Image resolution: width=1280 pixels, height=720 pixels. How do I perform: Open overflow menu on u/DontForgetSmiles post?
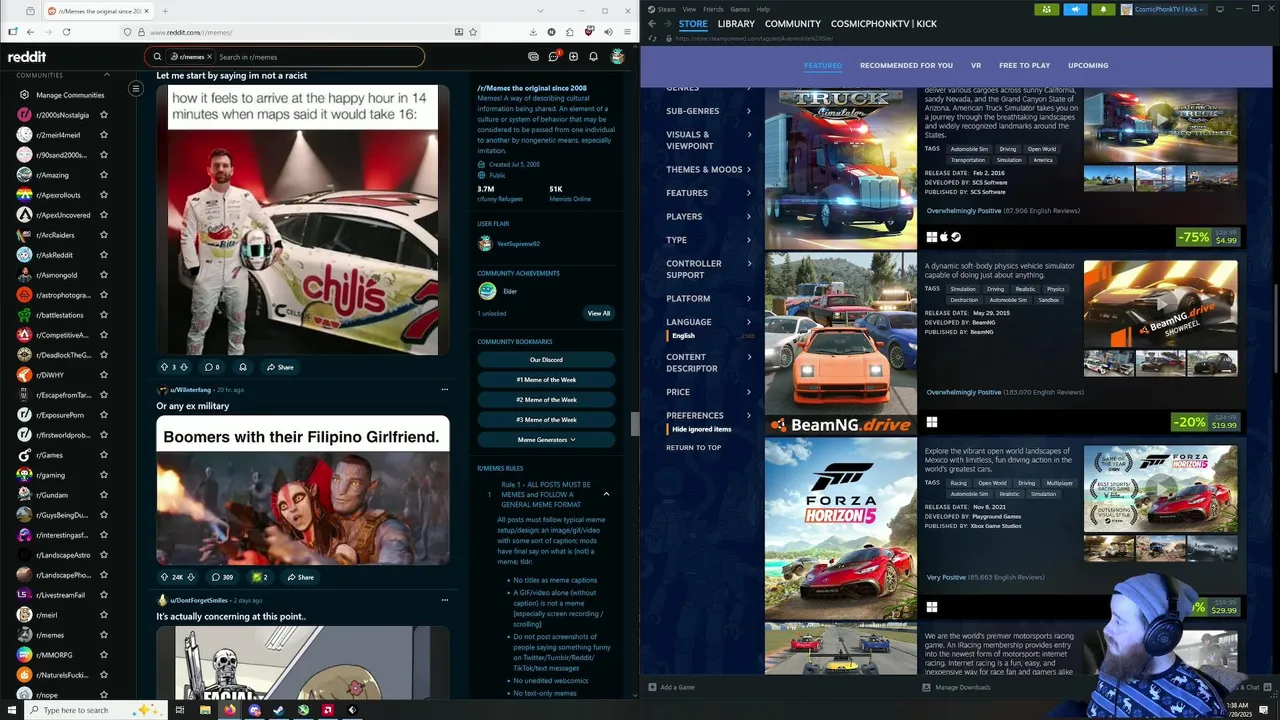(445, 600)
